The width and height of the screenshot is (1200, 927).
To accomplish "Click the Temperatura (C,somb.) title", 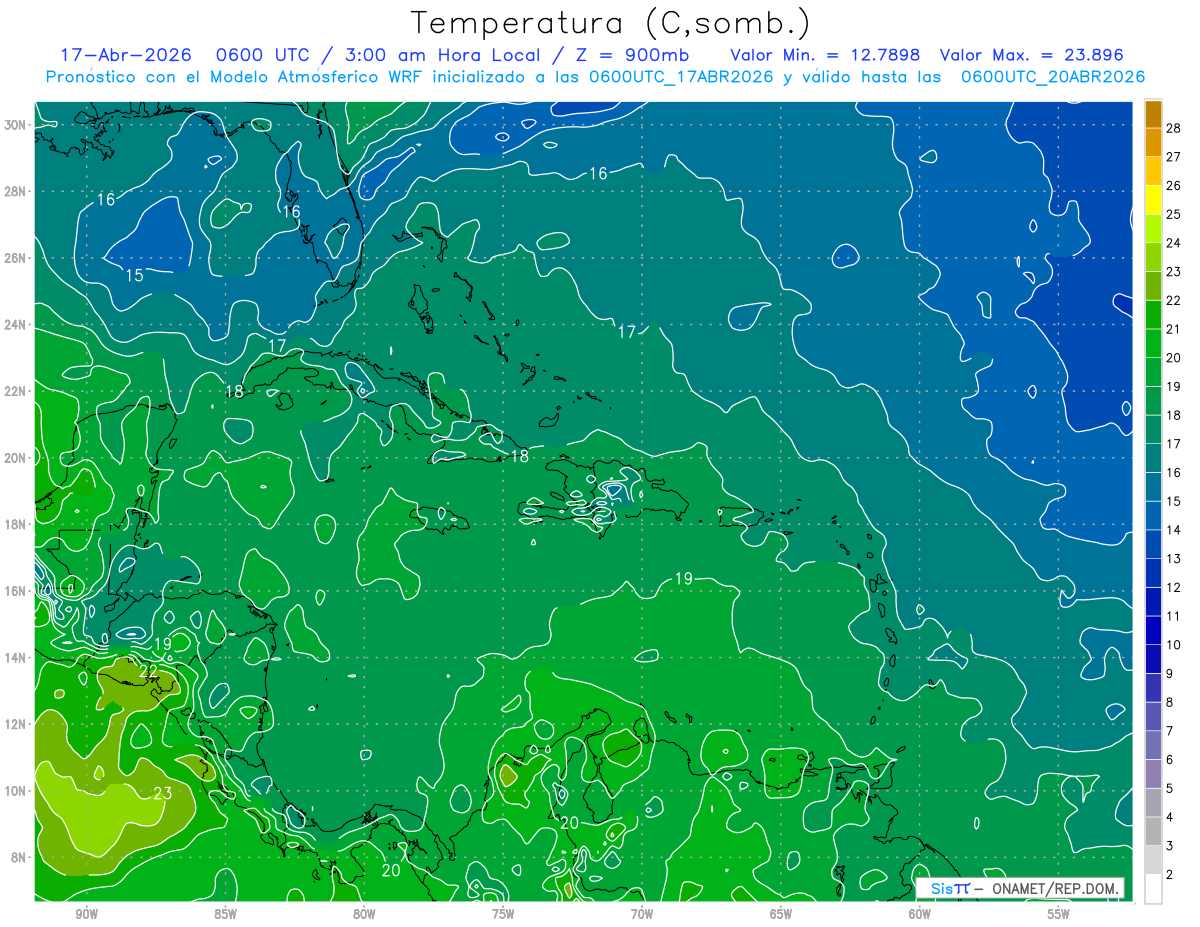I will pyautogui.click(x=610, y=23).
